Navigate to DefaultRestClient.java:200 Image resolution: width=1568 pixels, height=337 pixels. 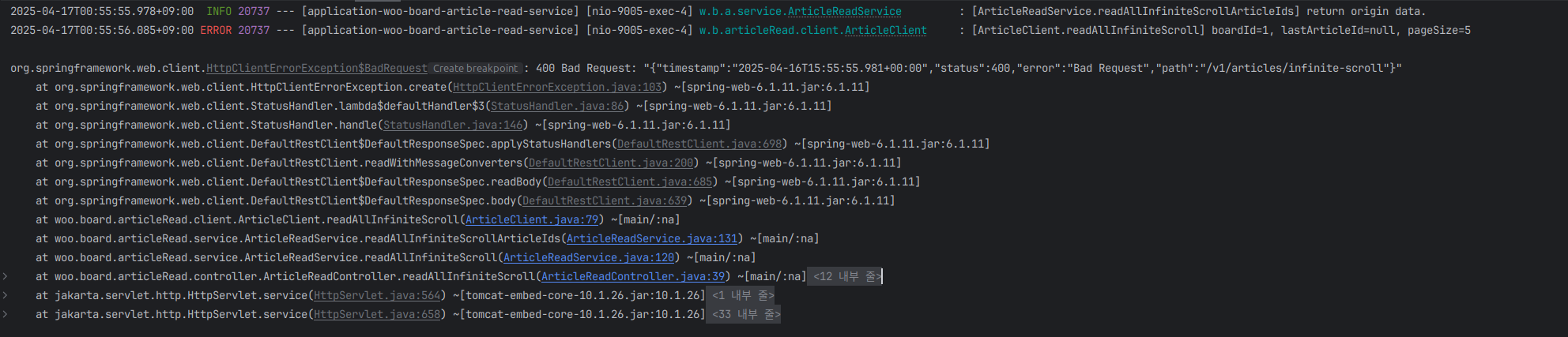[611, 163]
